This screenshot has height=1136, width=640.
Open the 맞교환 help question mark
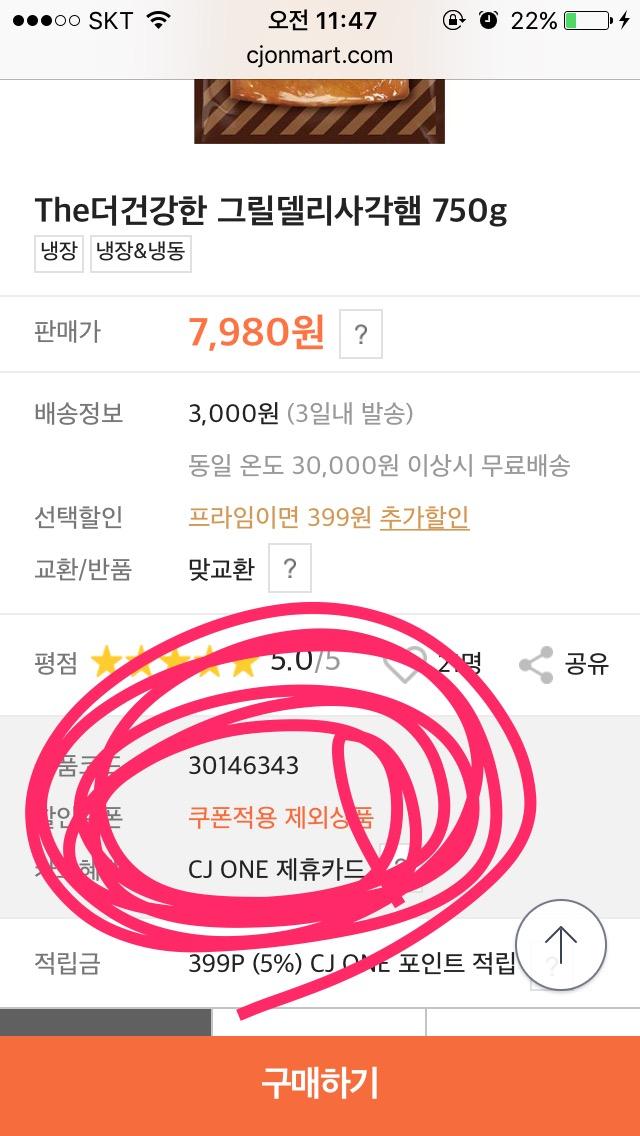[290, 568]
